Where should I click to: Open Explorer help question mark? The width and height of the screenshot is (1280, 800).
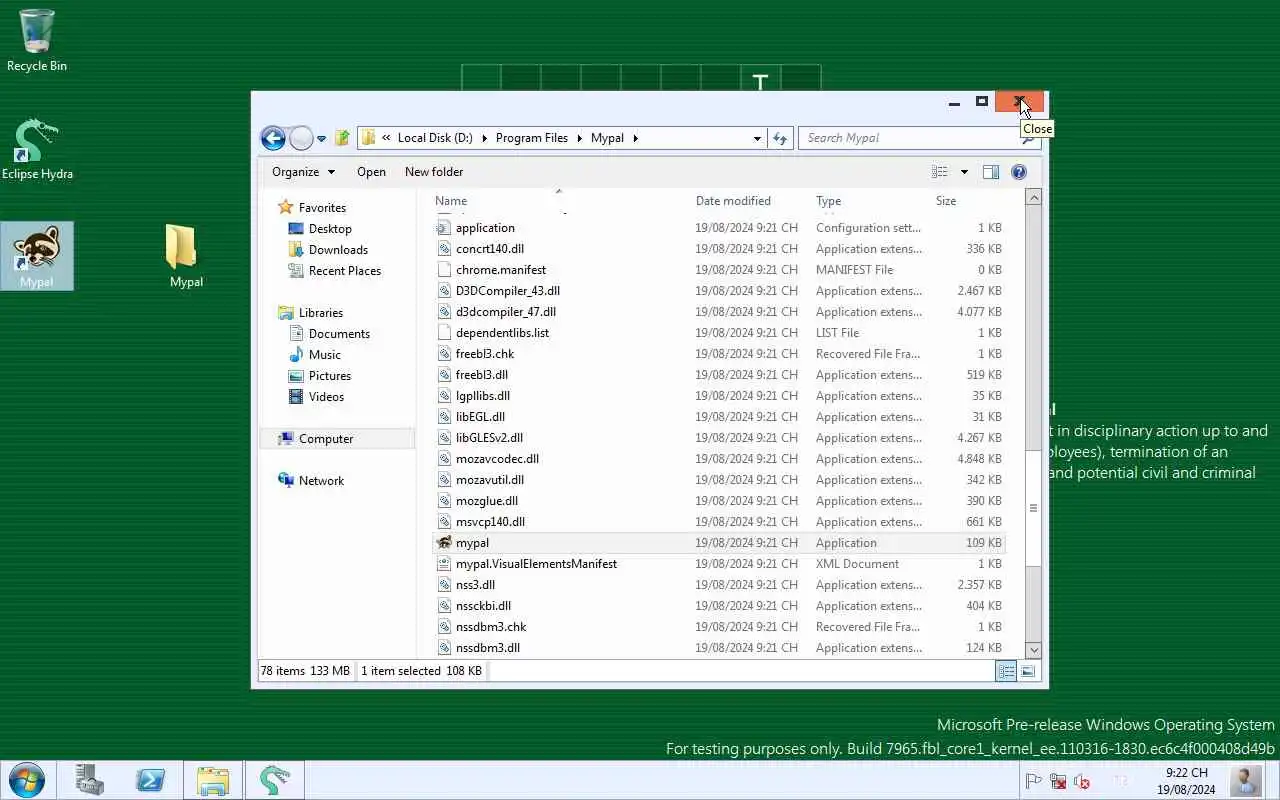coord(1018,172)
